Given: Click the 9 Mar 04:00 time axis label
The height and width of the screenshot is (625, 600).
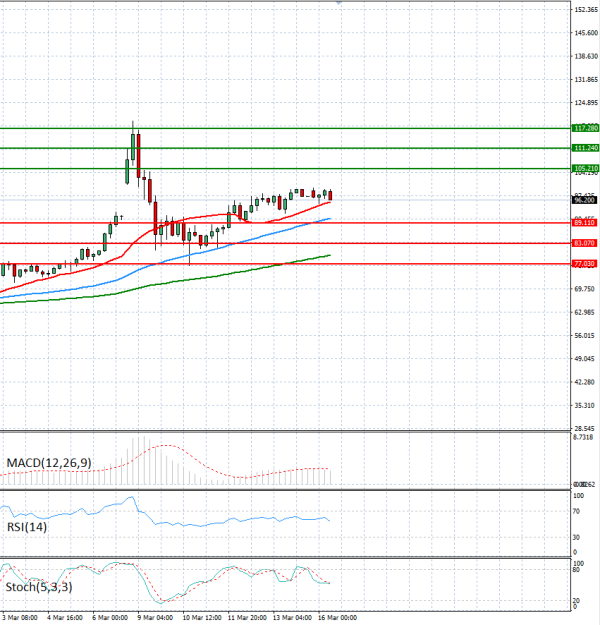Looking at the screenshot, I should point(154,618).
